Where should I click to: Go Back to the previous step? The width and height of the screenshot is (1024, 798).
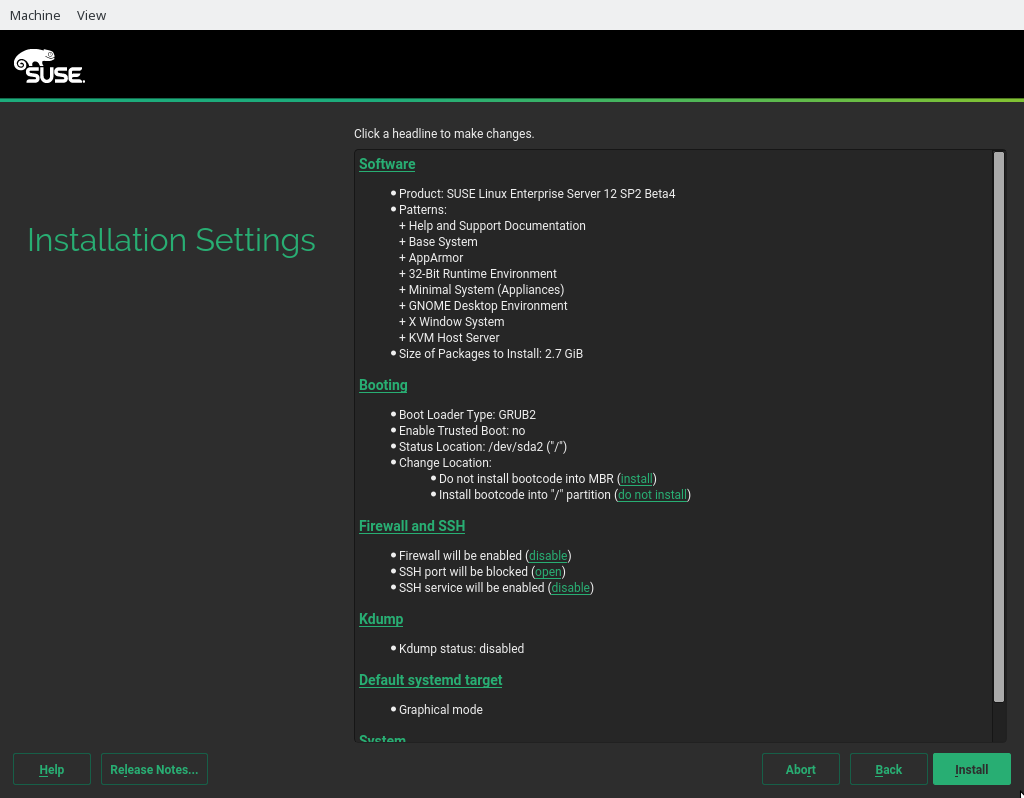click(888, 769)
